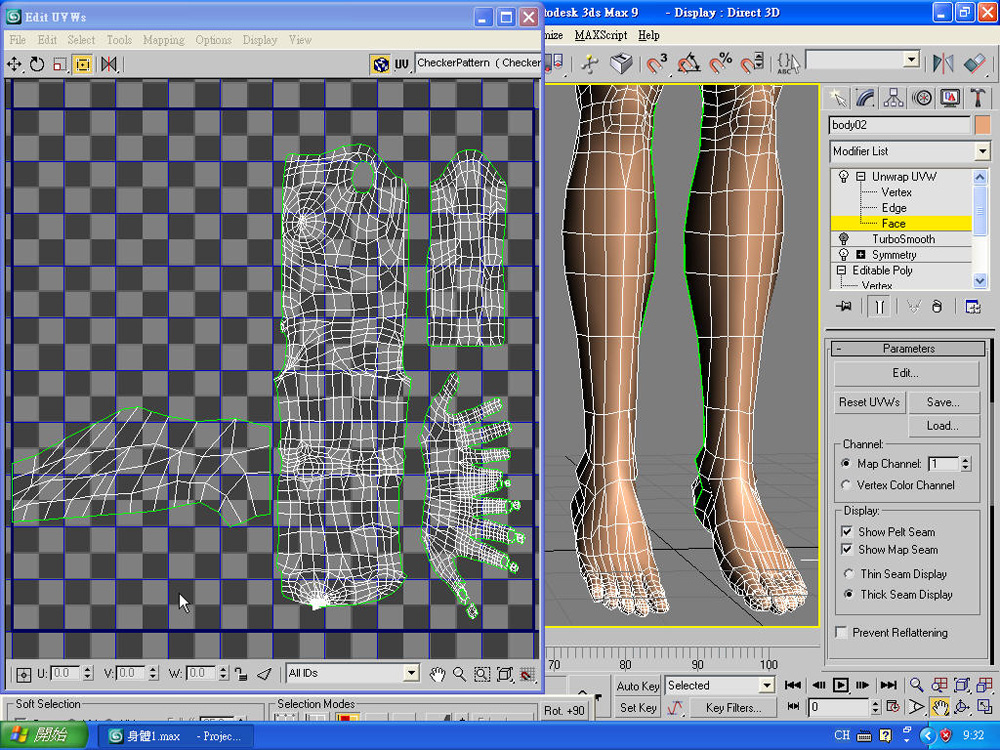Open the Modifier List dropdown
This screenshot has height=750, width=1000.
tap(982, 151)
